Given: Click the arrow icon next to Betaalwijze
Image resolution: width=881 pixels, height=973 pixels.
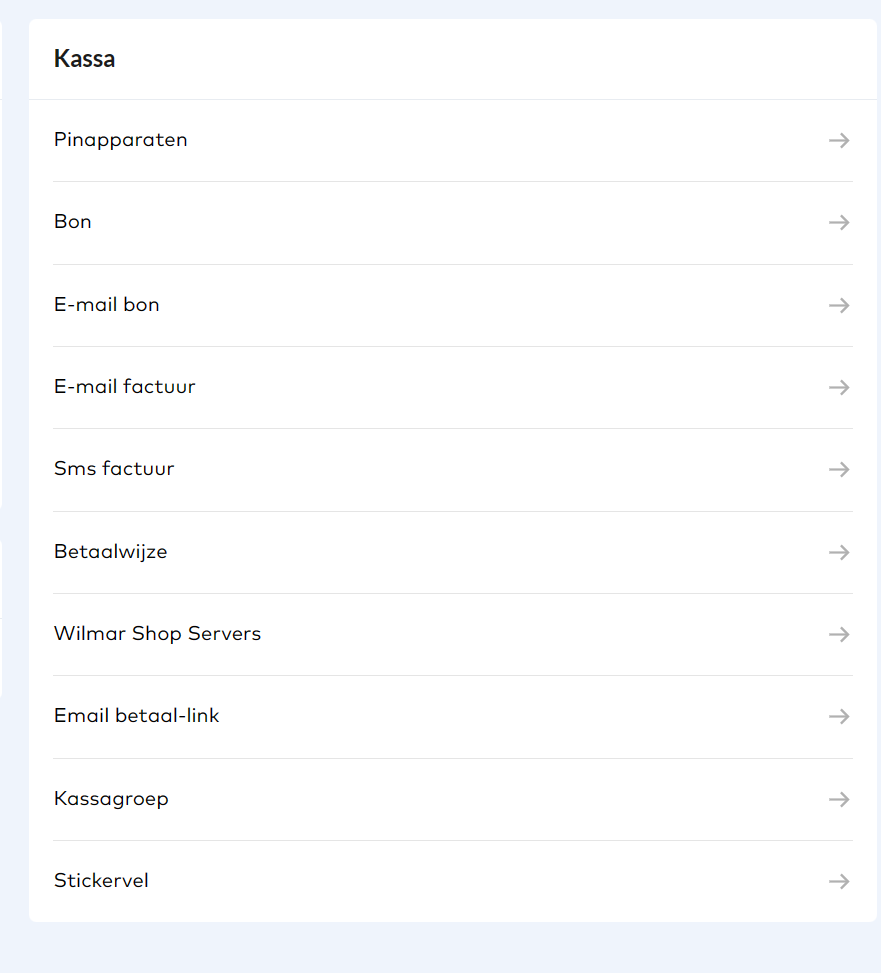Looking at the screenshot, I should pos(839,552).
